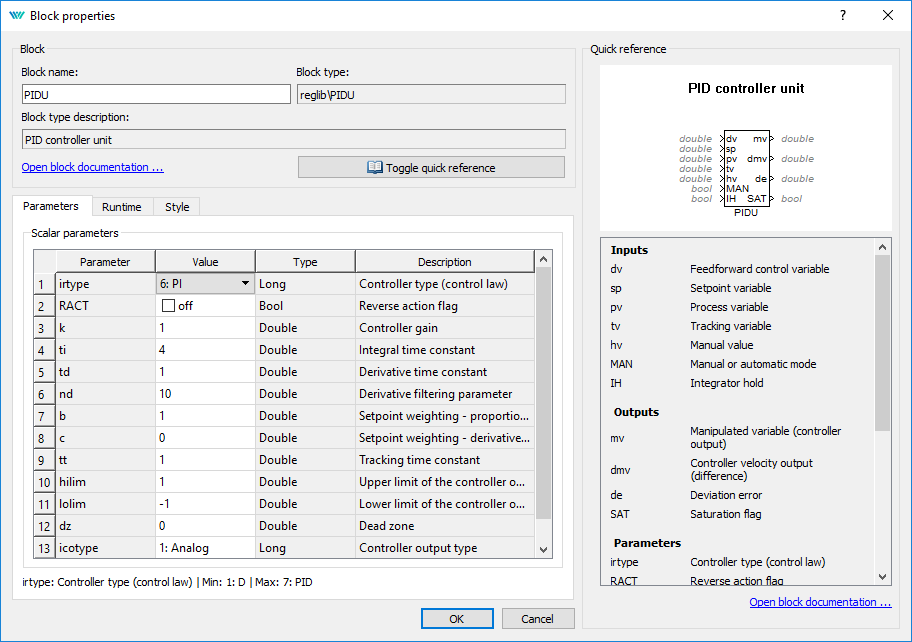
Task: Toggle the RACT reverse action checkbox
Action: pyautogui.click(x=168, y=306)
